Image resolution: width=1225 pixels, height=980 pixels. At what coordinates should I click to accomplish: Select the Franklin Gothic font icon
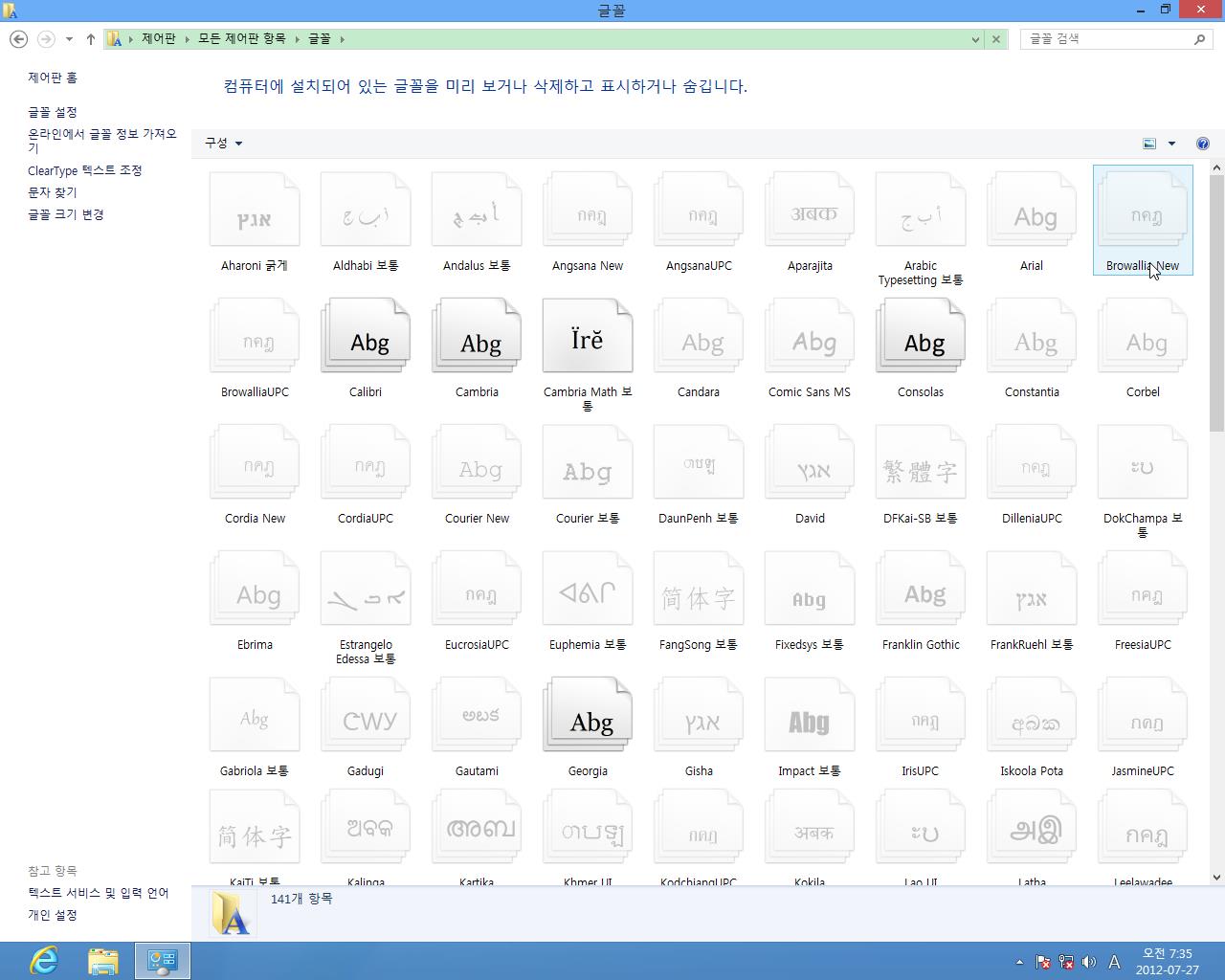(921, 590)
